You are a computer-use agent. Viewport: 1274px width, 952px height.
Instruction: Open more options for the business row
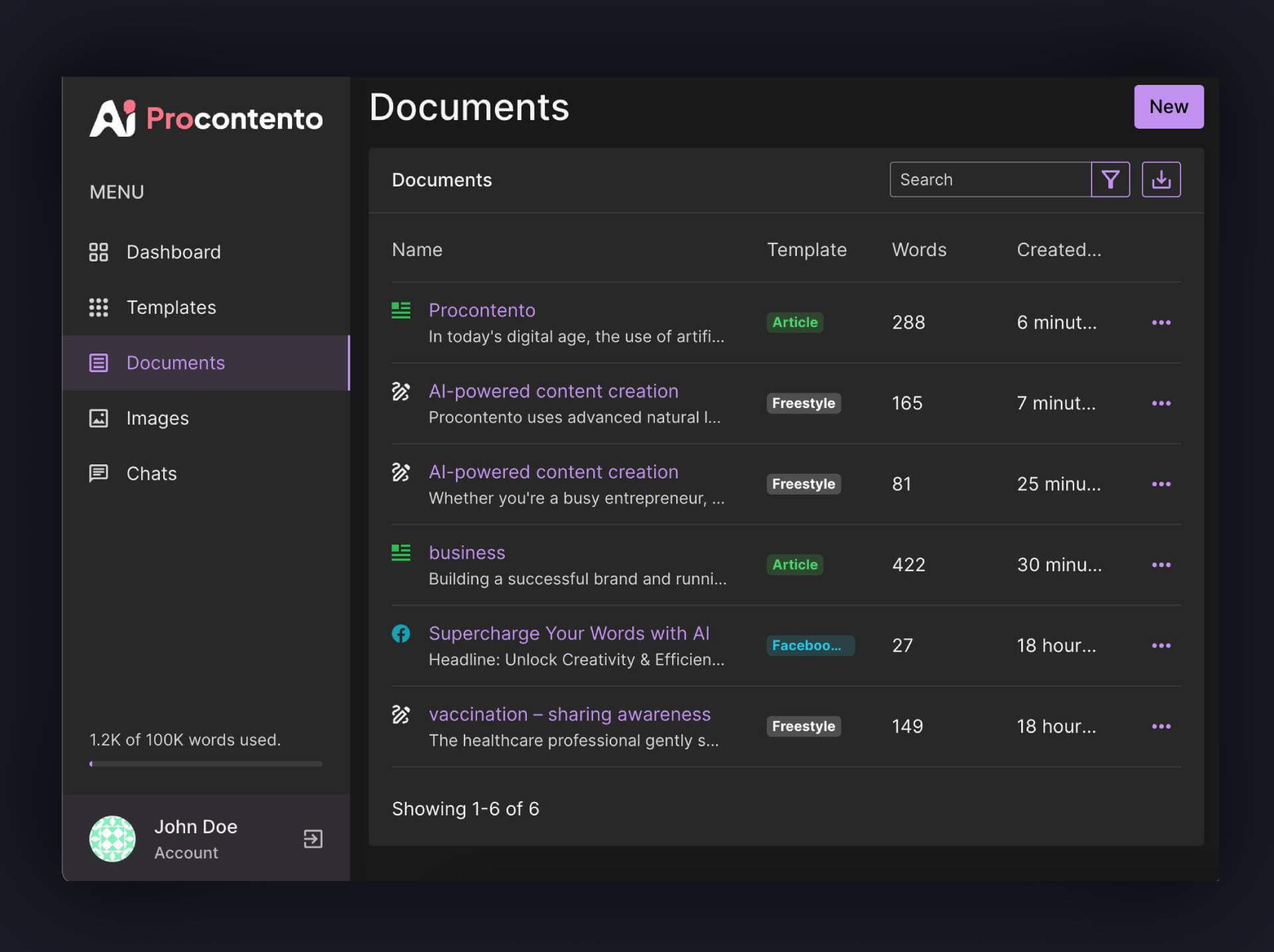pos(1161,565)
